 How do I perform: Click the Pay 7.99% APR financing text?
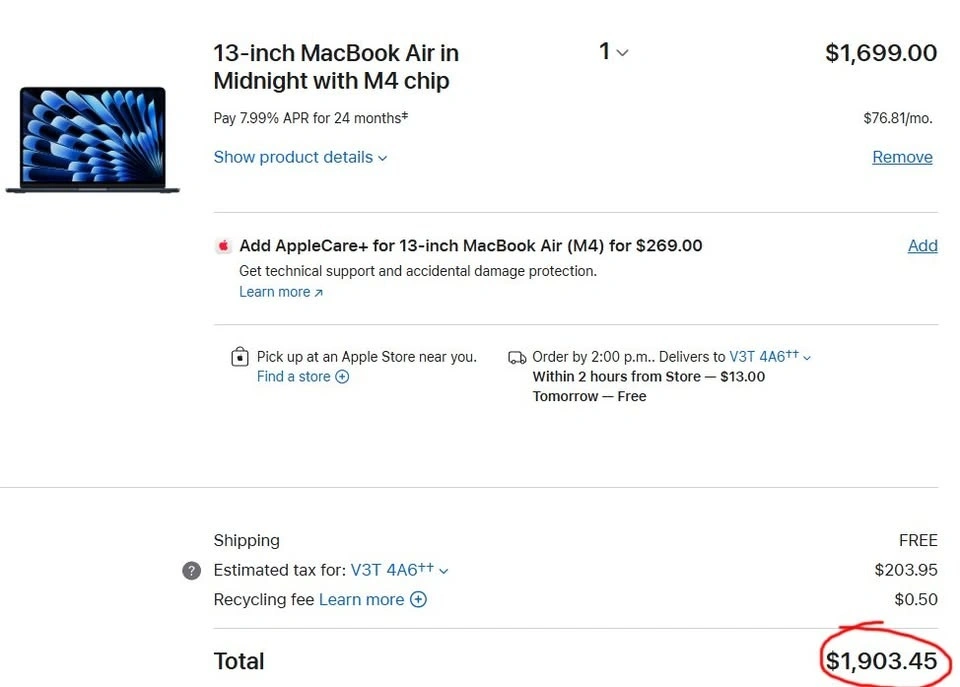pyautogui.click(x=310, y=118)
